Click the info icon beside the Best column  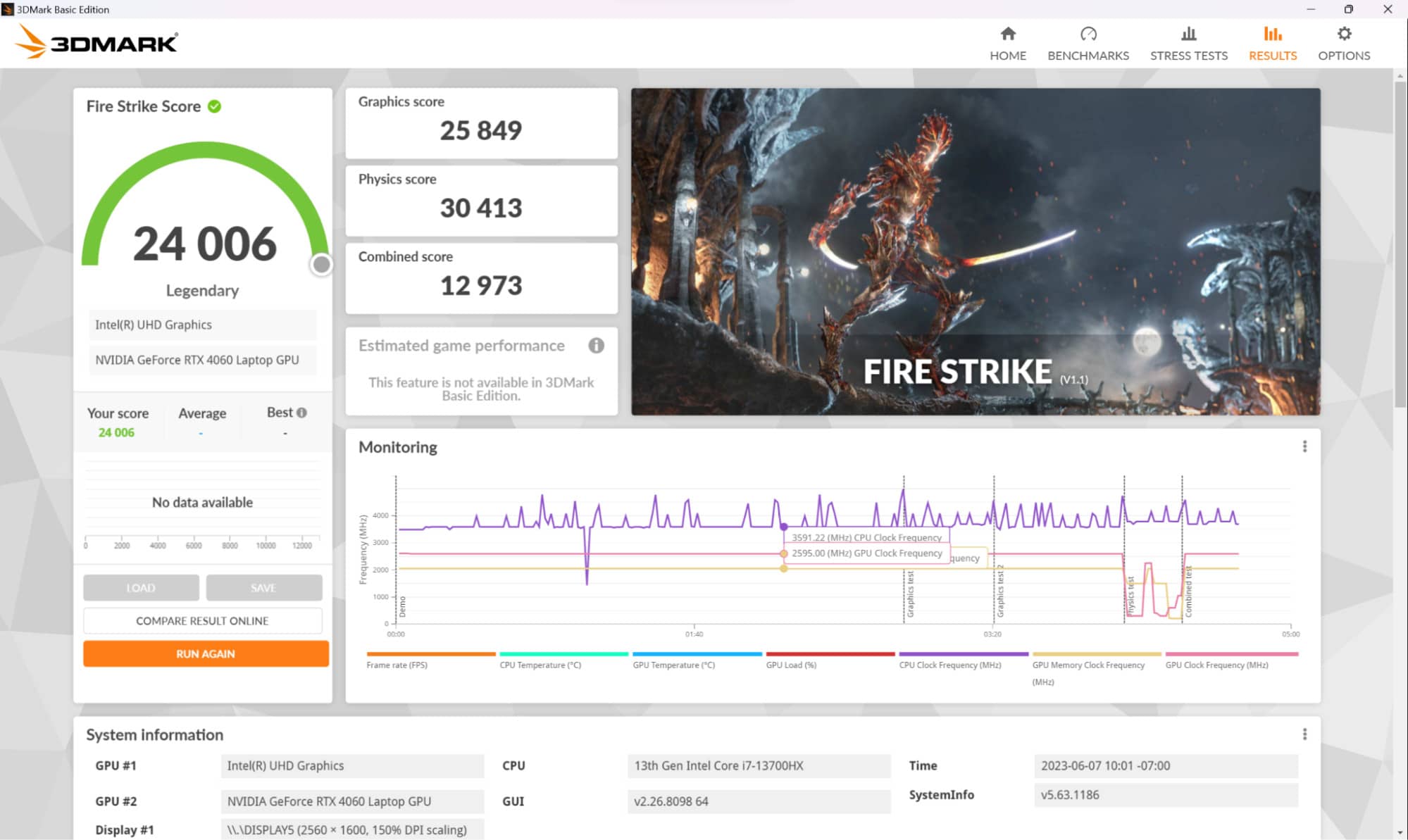click(301, 412)
